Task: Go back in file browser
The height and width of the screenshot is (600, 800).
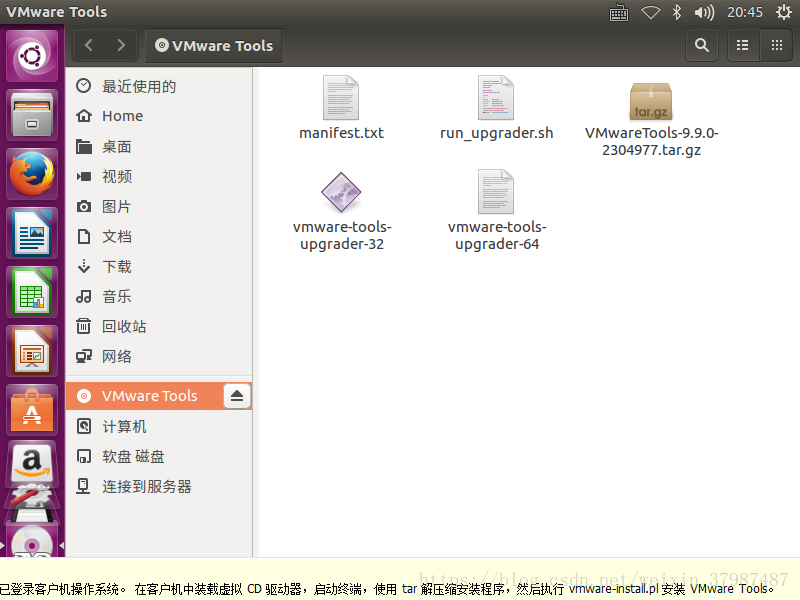Action: click(89, 45)
